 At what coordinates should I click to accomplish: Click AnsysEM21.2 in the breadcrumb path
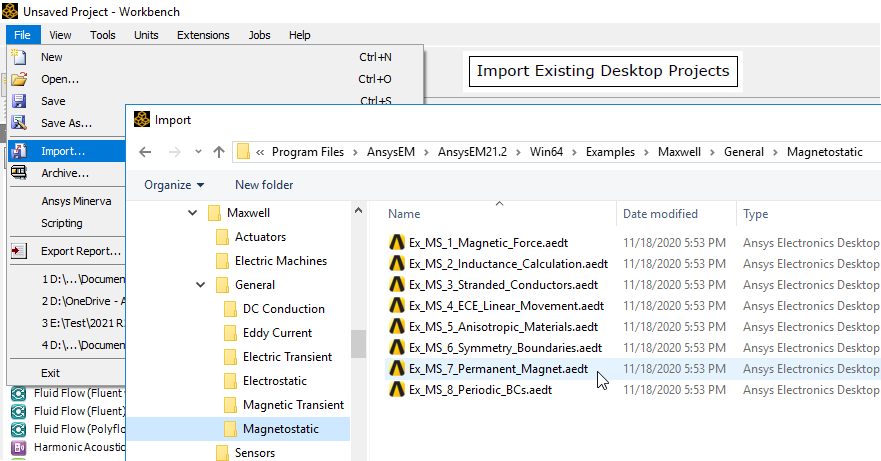(x=473, y=152)
